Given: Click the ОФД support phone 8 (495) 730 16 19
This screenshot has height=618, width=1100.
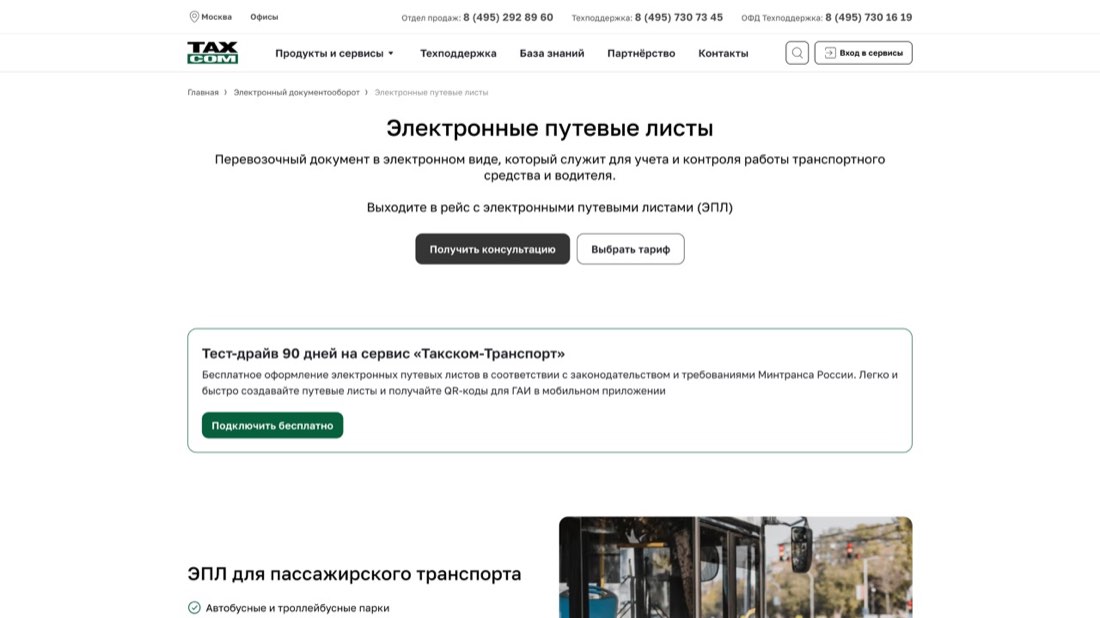Looking at the screenshot, I should point(868,18).
